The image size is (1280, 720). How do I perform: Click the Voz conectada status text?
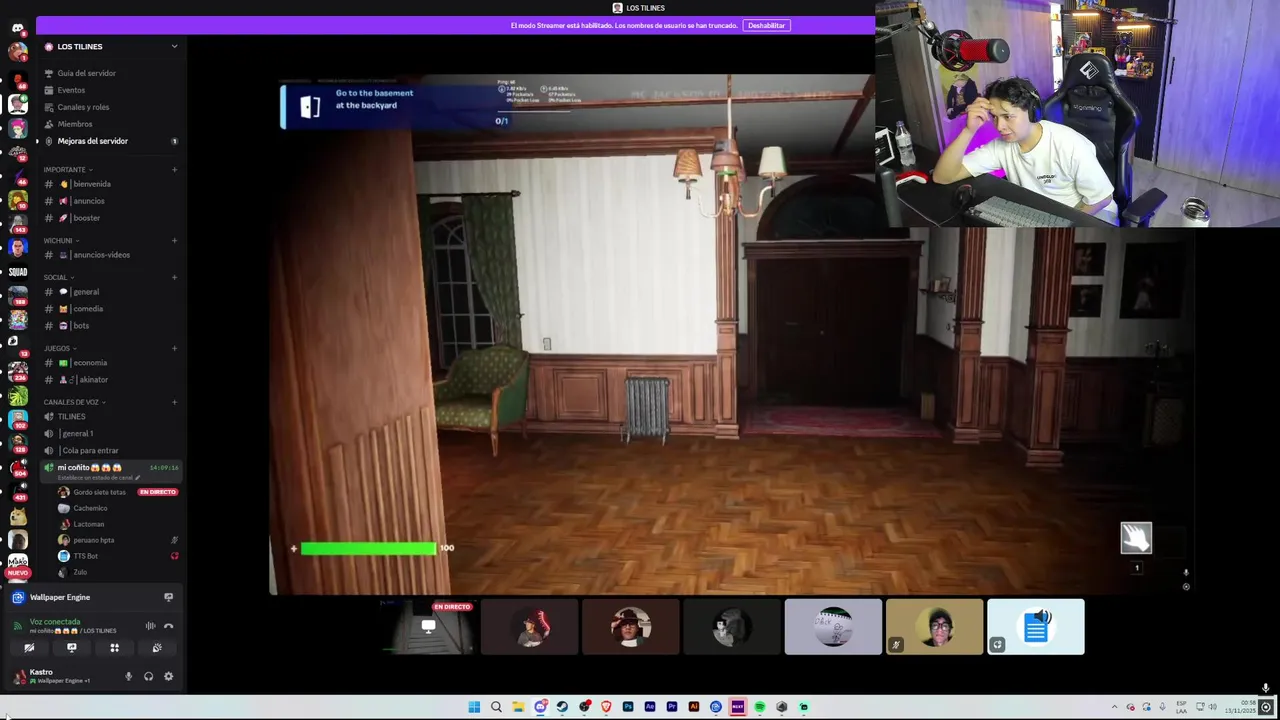[x=55, y=621]
